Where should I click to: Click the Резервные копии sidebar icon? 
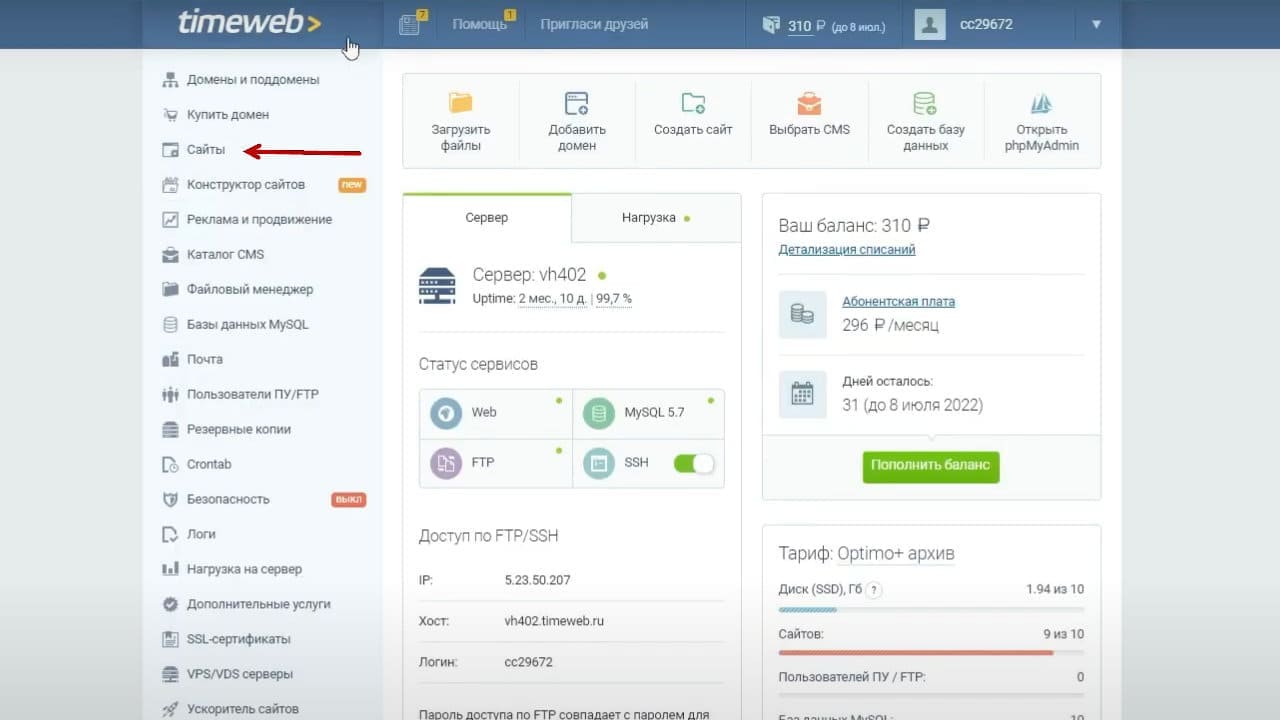click(169, 429)
